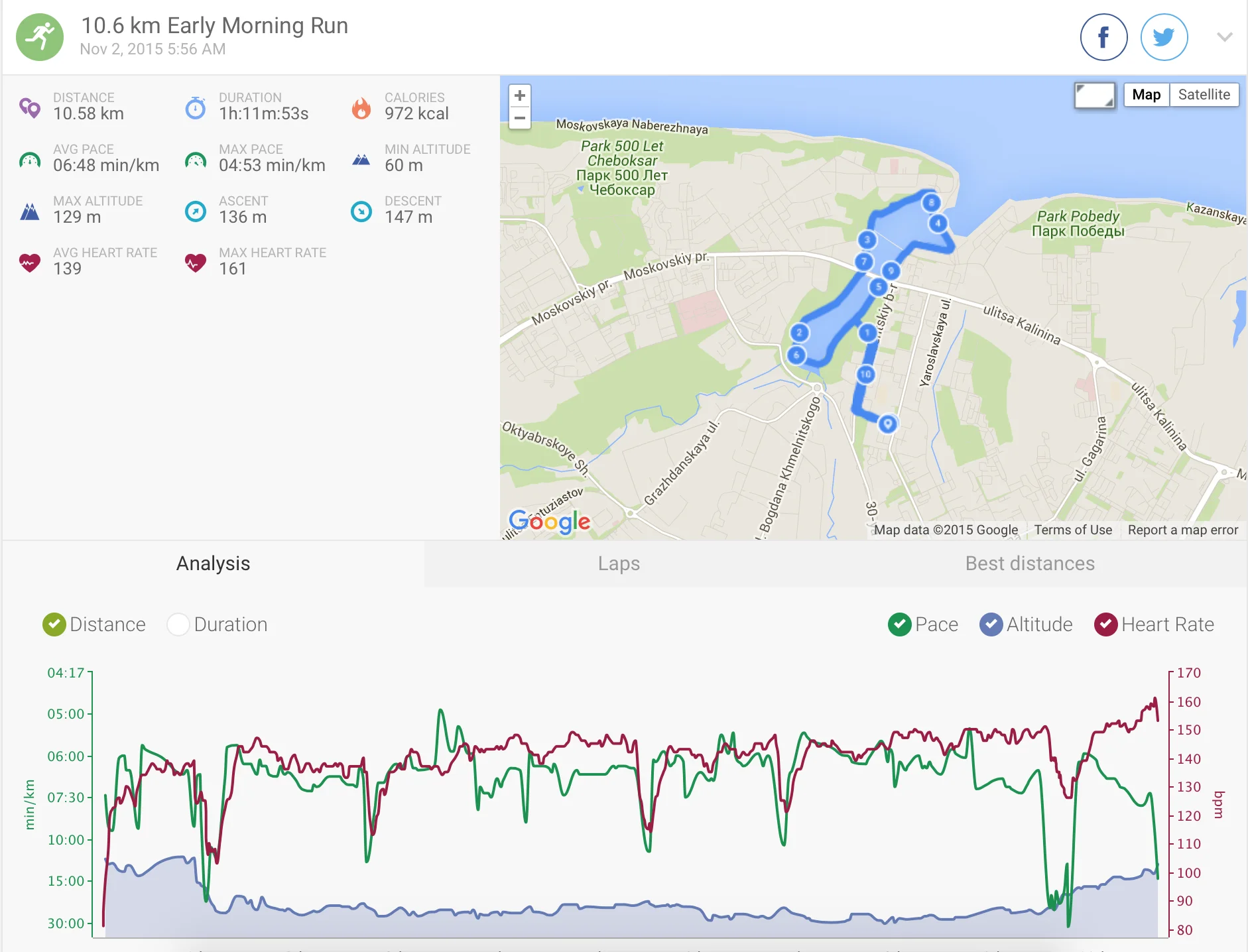Image resolution: width=1248 pixels, height=952 pixels.
Task: Click the calories flame icon
Action: coord(361,107)
